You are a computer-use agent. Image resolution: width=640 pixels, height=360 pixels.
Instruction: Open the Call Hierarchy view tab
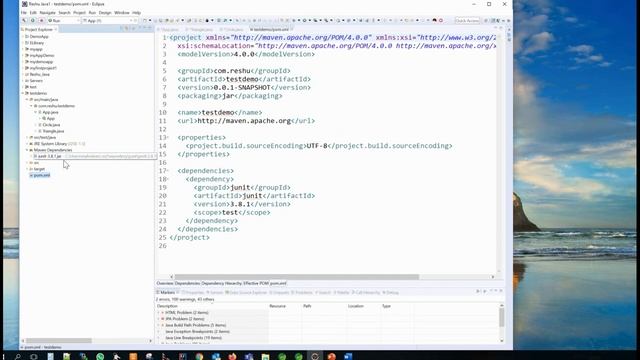[x=367, y=293]
